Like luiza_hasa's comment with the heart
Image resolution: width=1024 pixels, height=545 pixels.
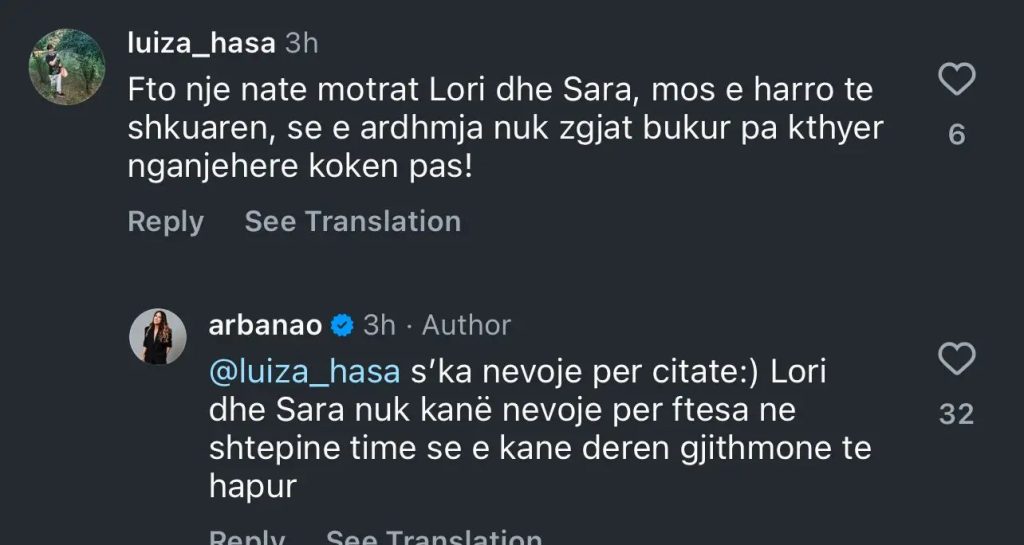[x=957, y=79]
